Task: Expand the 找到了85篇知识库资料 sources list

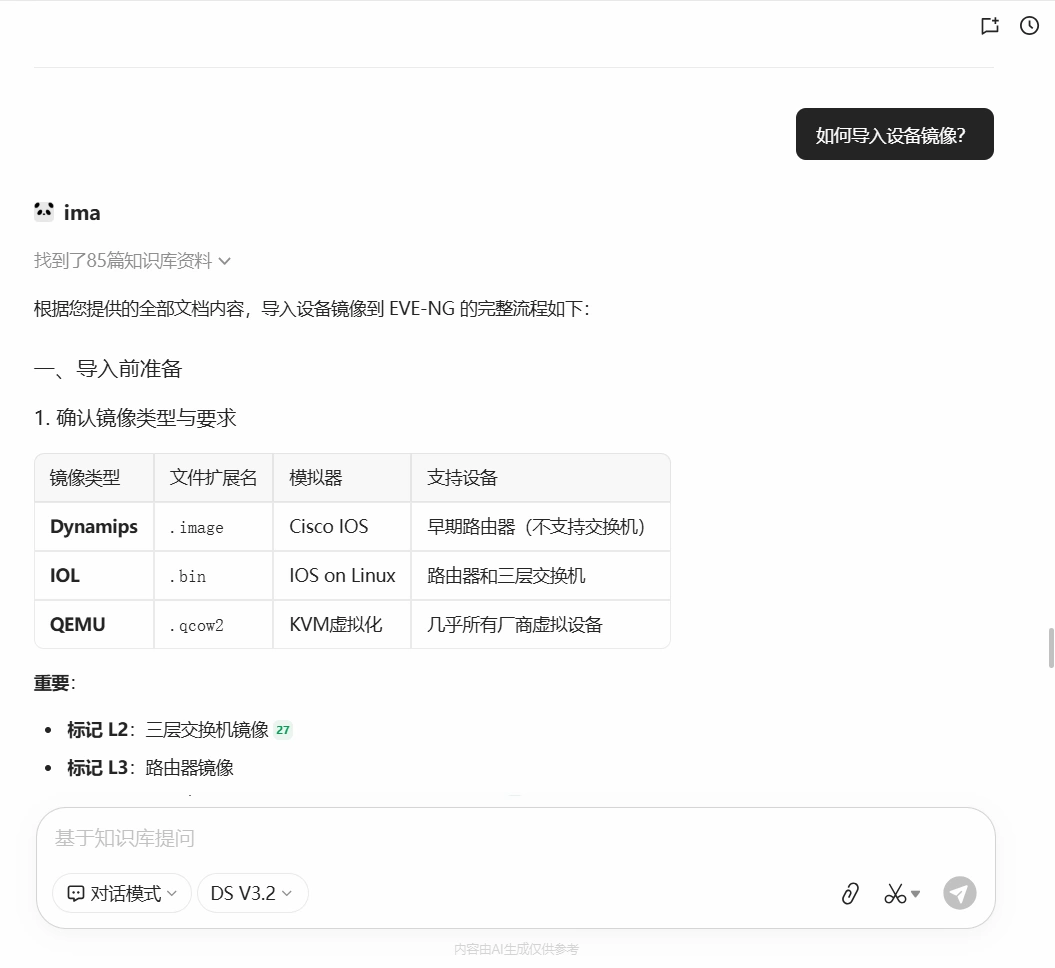Action: pyautogui.click(x=132, y=261)
